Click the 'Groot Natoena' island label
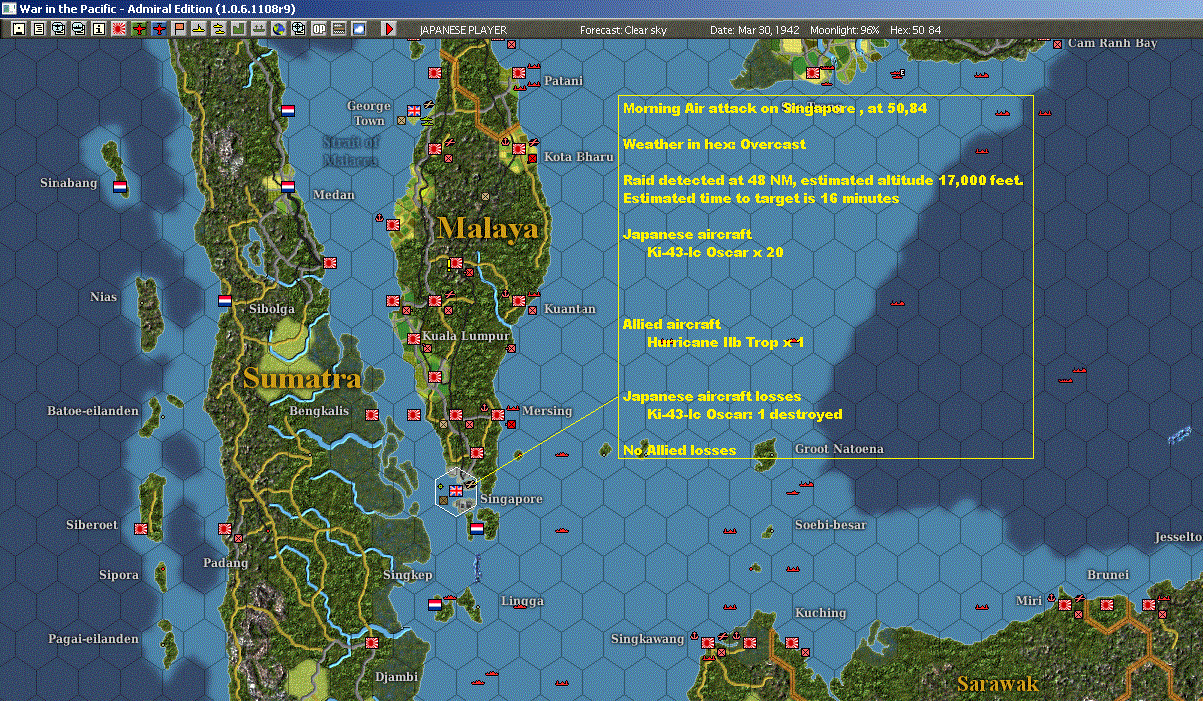The height and width of the screenshot is (701, 1203). (x=839, y=449)
